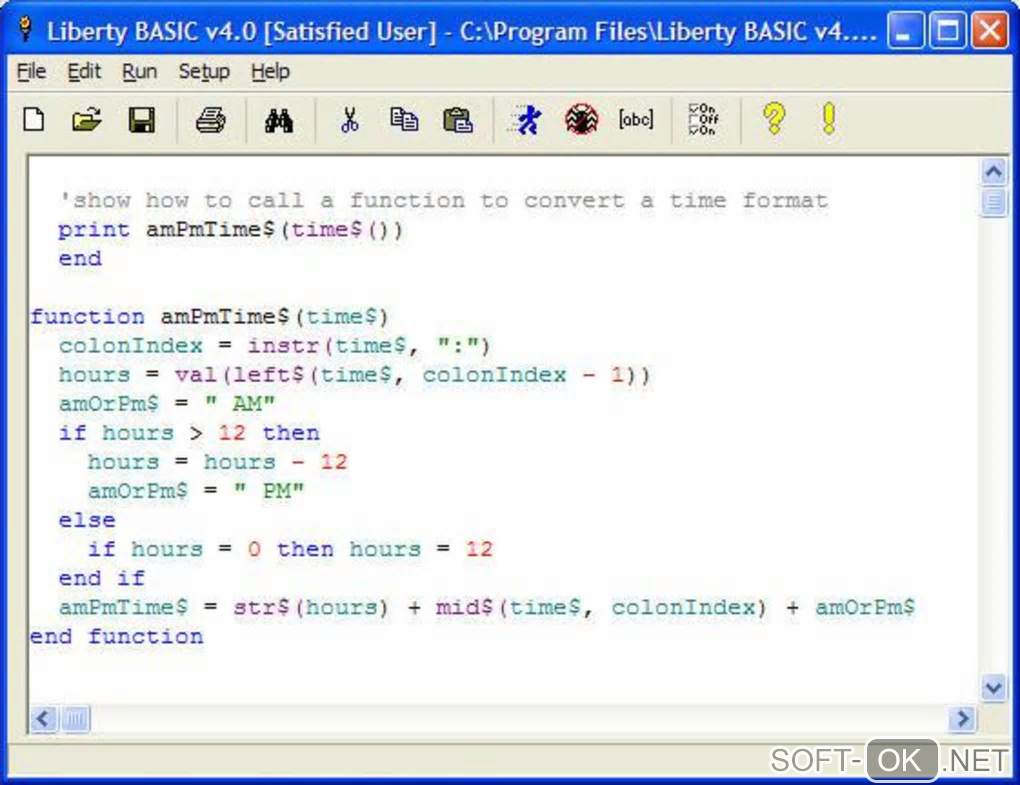Click the line 'function amPmTime$(time$)'

point(209,317)
